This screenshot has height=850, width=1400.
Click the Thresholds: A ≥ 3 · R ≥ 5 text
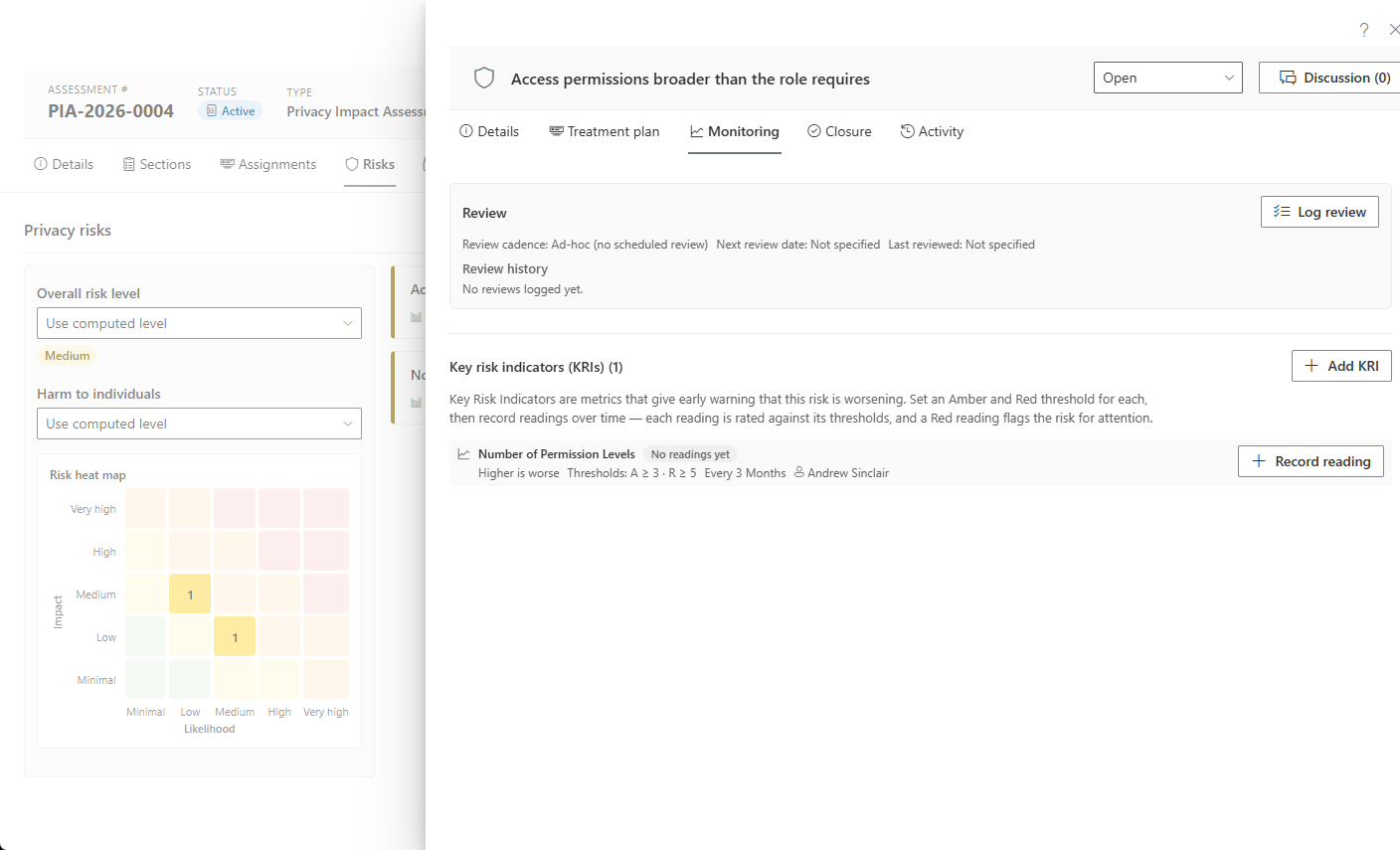tap(631, 473)
